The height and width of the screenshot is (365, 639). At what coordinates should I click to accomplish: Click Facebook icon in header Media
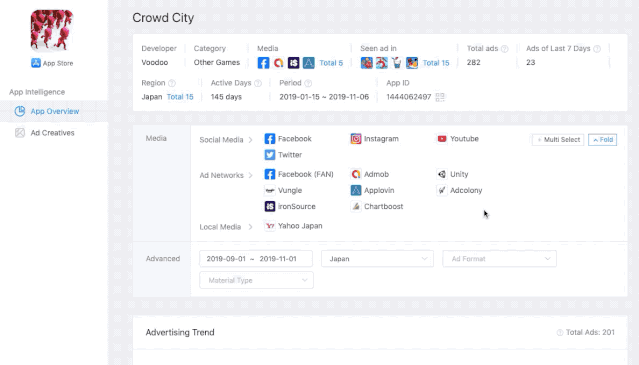(263, 63)
